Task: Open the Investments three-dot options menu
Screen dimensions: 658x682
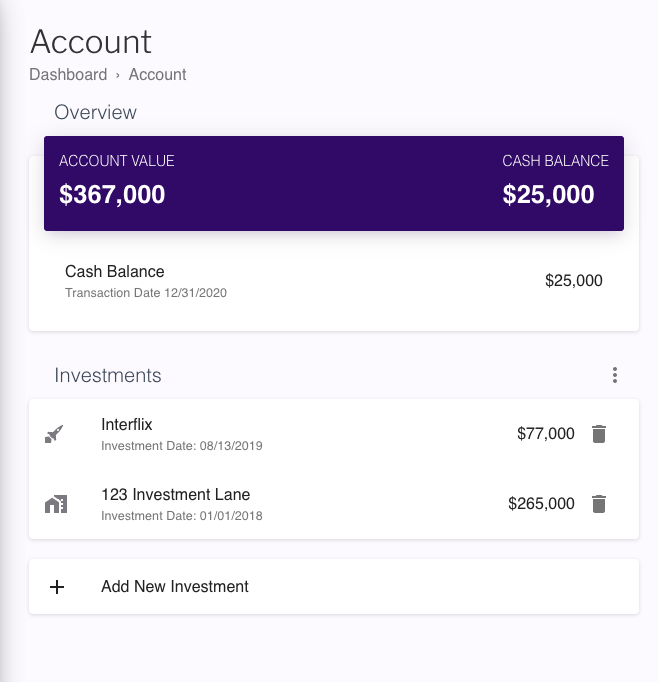Action: click(x=615, y=375)
